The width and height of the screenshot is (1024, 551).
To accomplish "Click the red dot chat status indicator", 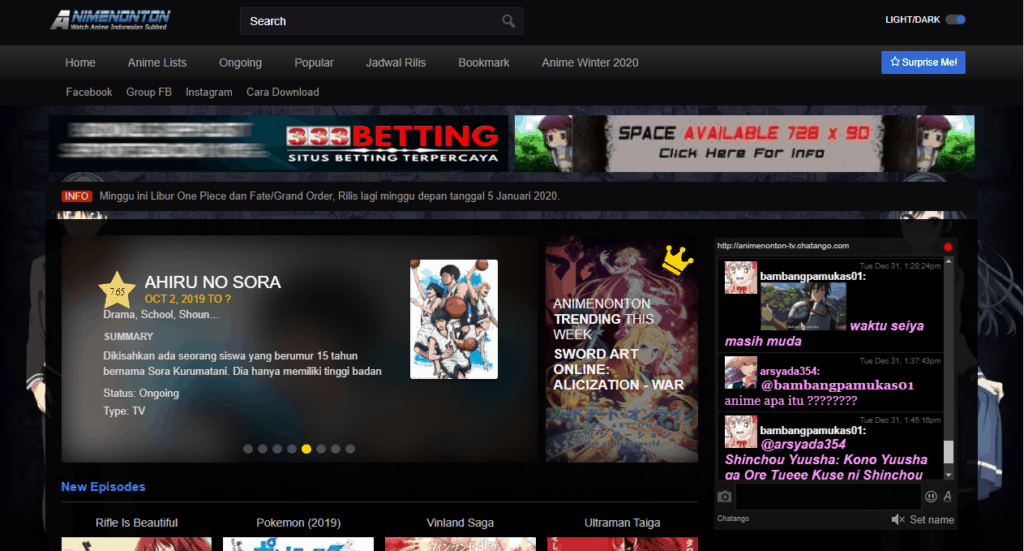I will [947, 246].
